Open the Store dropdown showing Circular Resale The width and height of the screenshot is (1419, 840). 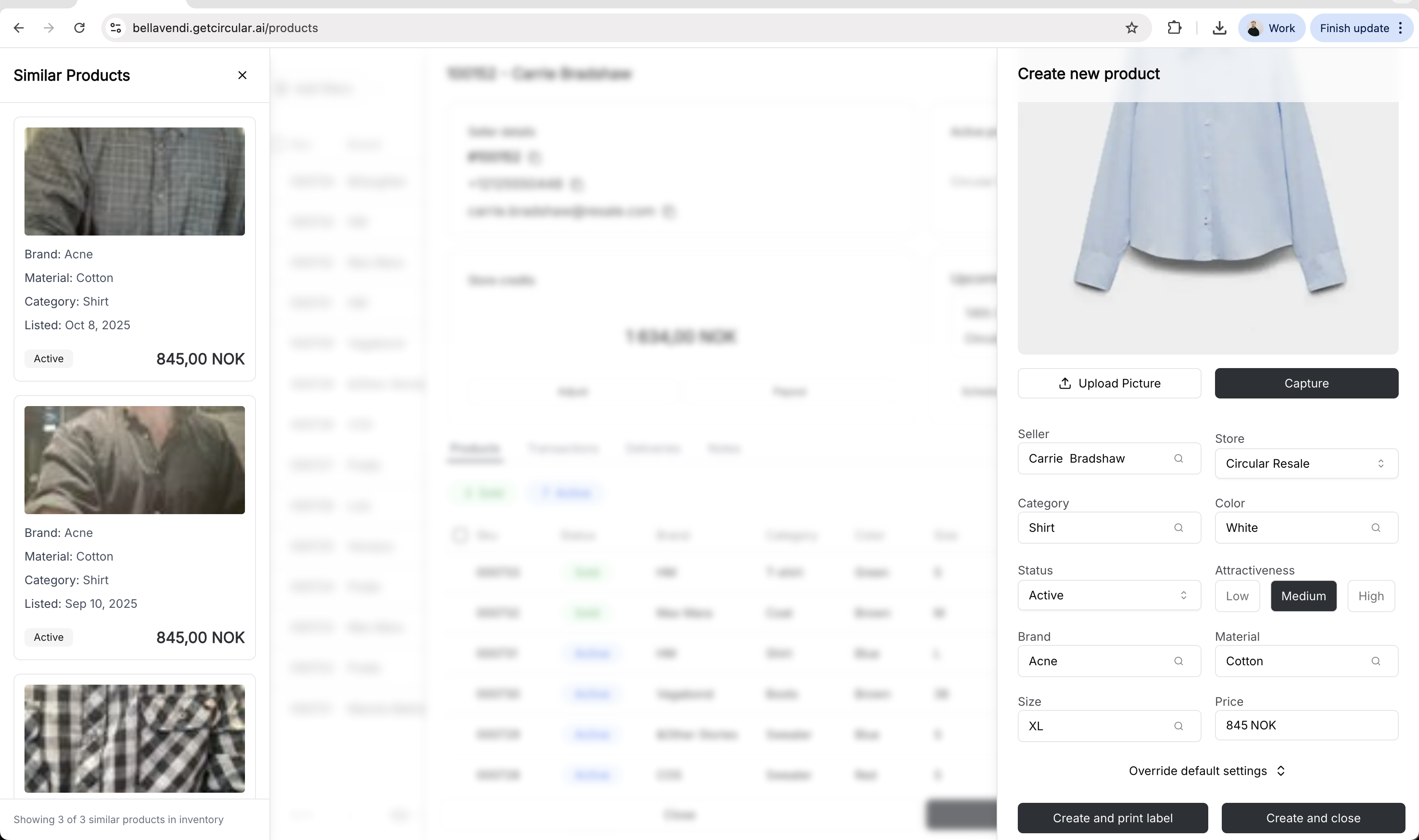coord(1306,463)
